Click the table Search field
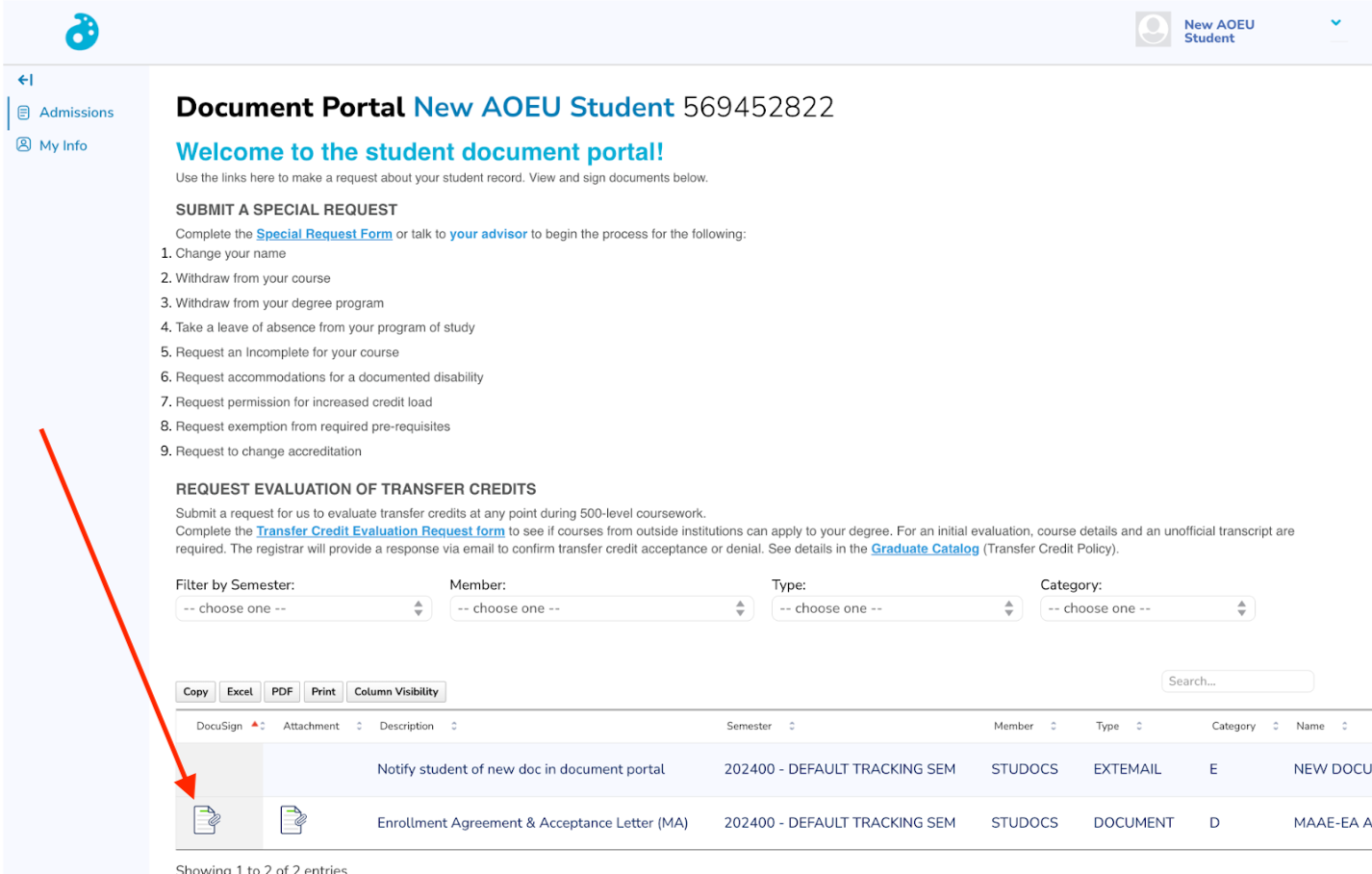The height and width of the screenshot is (874, 1372). [1237, 681]
